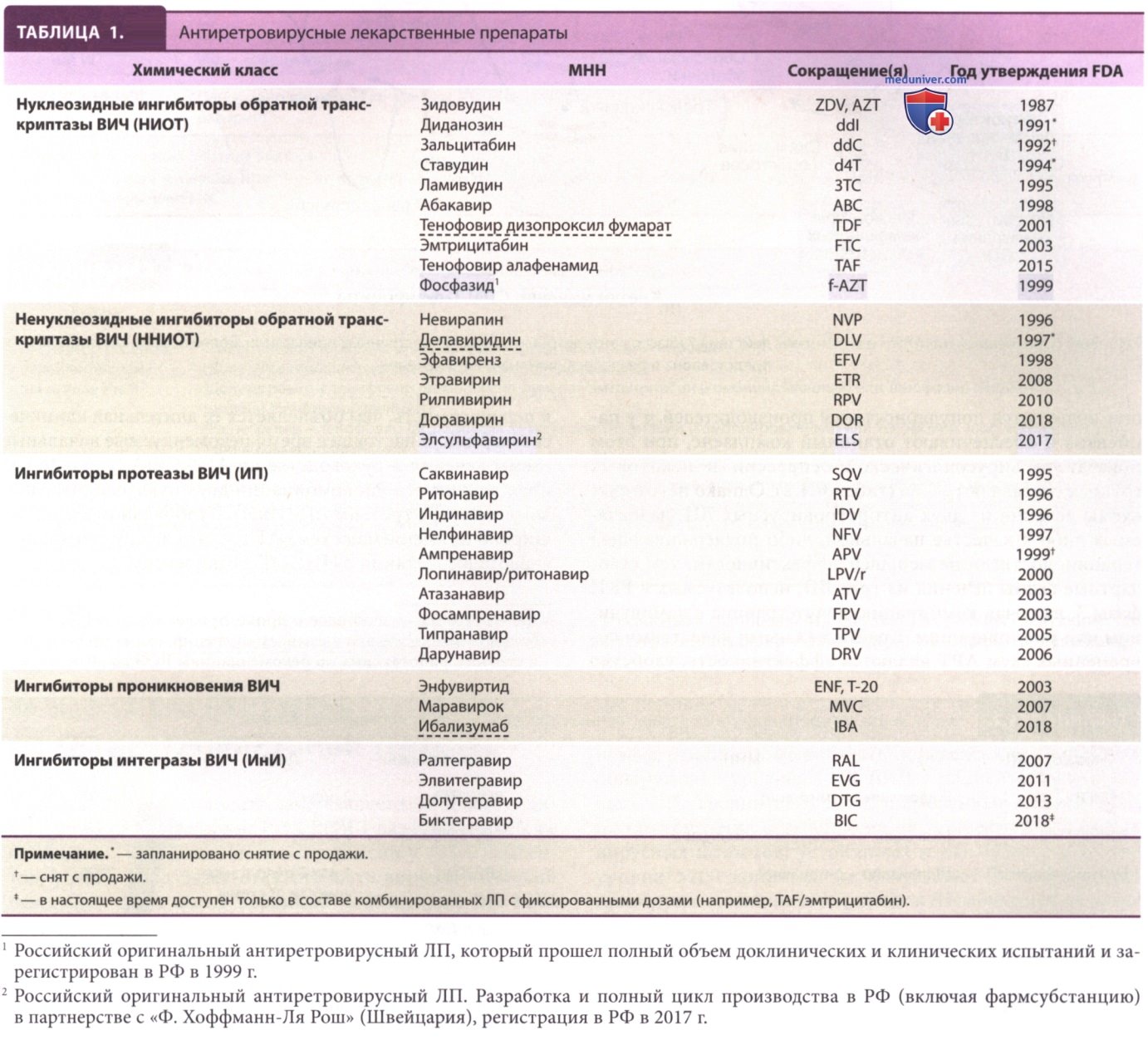
Task: Click the drug name "Зальцитабин"
Action: click(x=468, y=145)
